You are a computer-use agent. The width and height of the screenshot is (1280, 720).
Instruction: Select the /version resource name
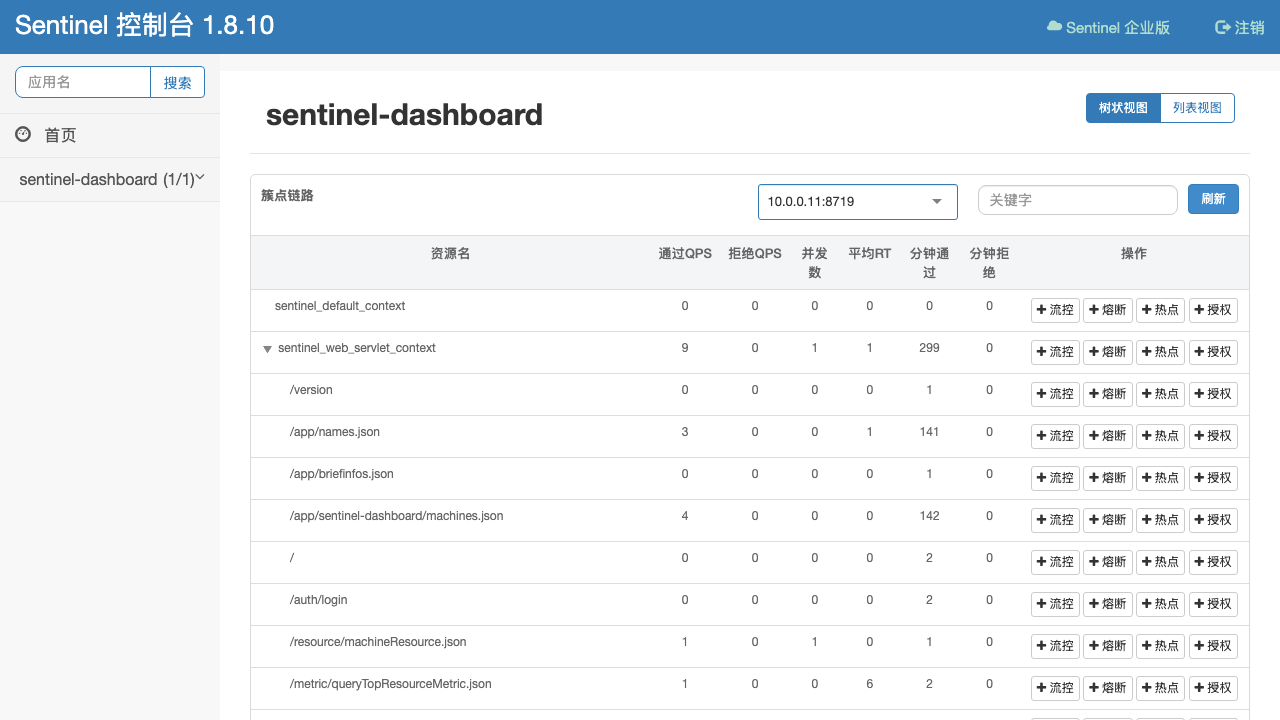pos(311,390)
